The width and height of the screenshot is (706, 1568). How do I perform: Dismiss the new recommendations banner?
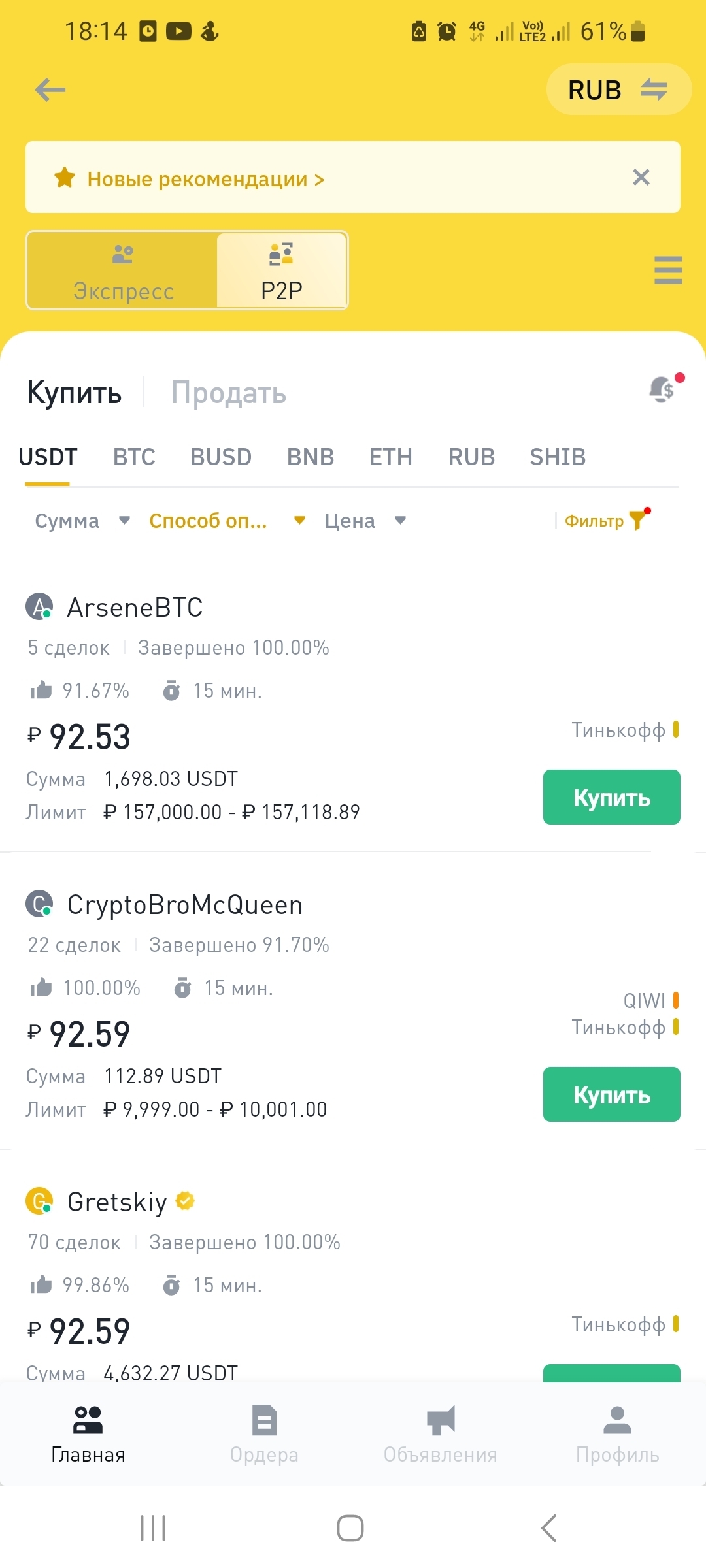(641, 177)
